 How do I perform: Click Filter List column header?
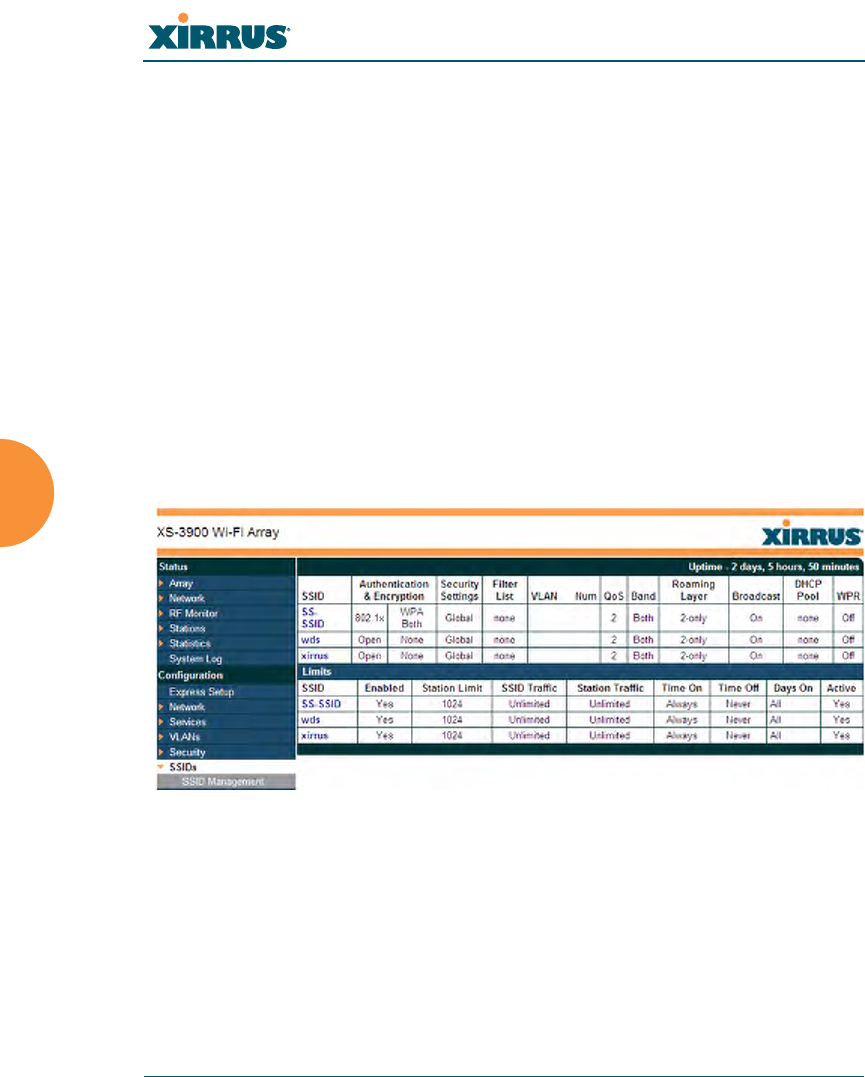click(x=504, y=590)
